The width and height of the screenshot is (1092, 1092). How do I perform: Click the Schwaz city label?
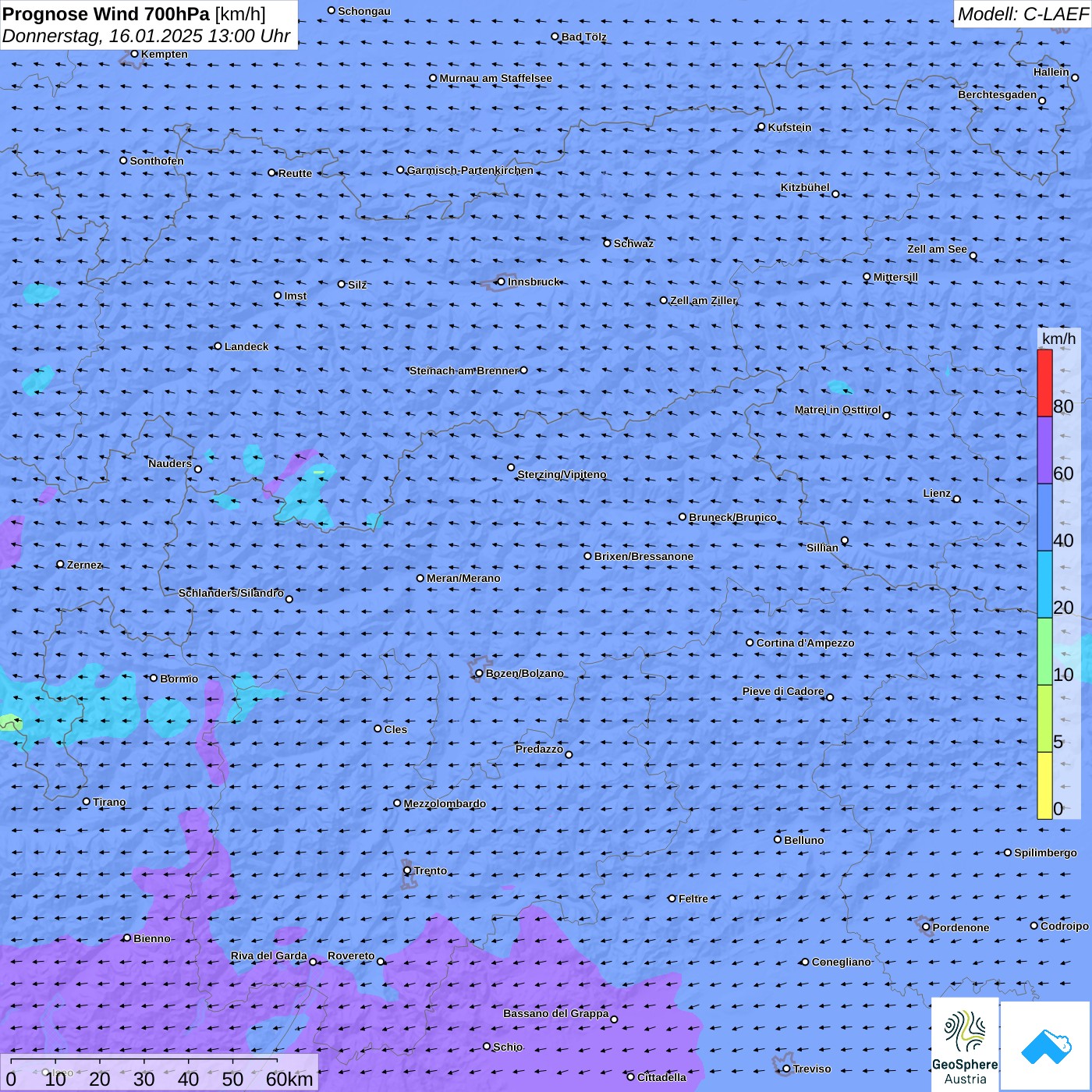[x=633, y=243]
